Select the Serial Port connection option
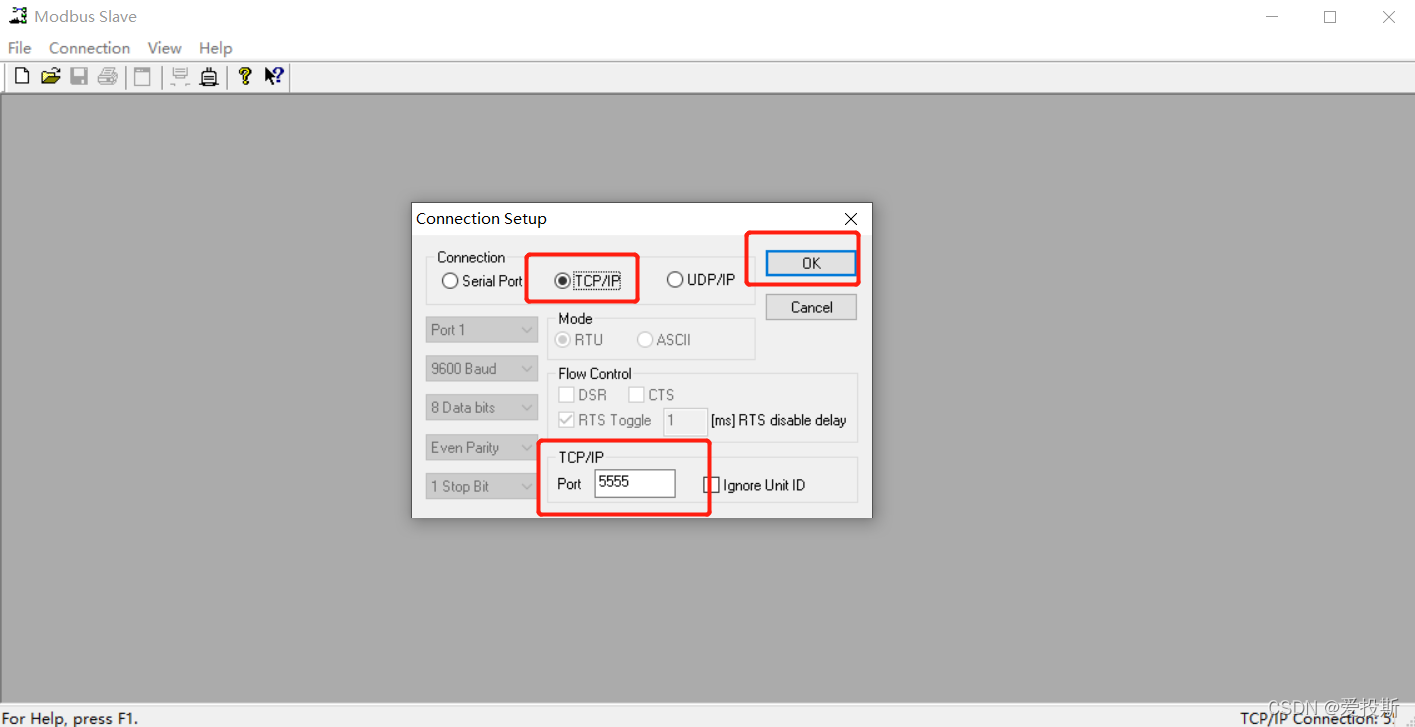Image resolution: width=1415 pixels, height=727 pixels. (x=482, y=281)
